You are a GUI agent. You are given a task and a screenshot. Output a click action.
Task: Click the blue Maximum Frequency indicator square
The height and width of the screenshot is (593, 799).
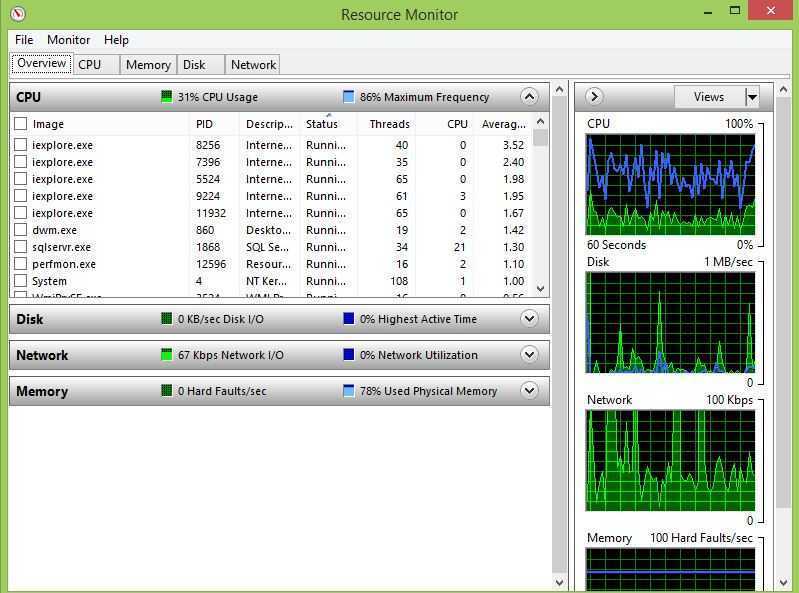[x=349, y=96]
